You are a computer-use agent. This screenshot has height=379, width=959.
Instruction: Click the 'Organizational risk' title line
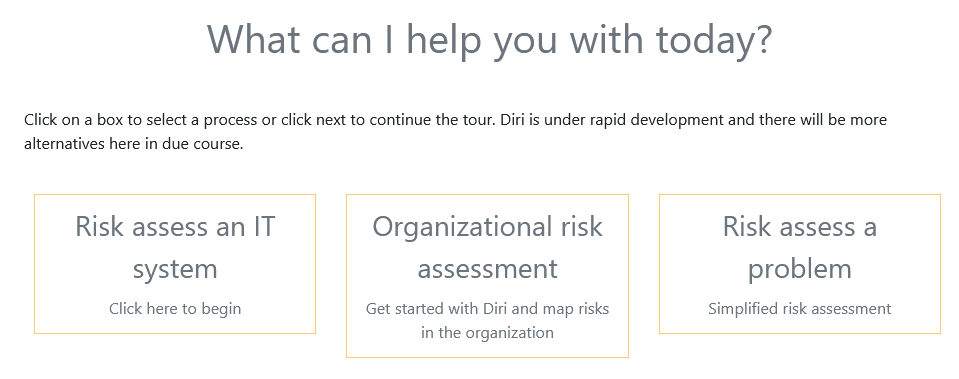tap(487, 227)
